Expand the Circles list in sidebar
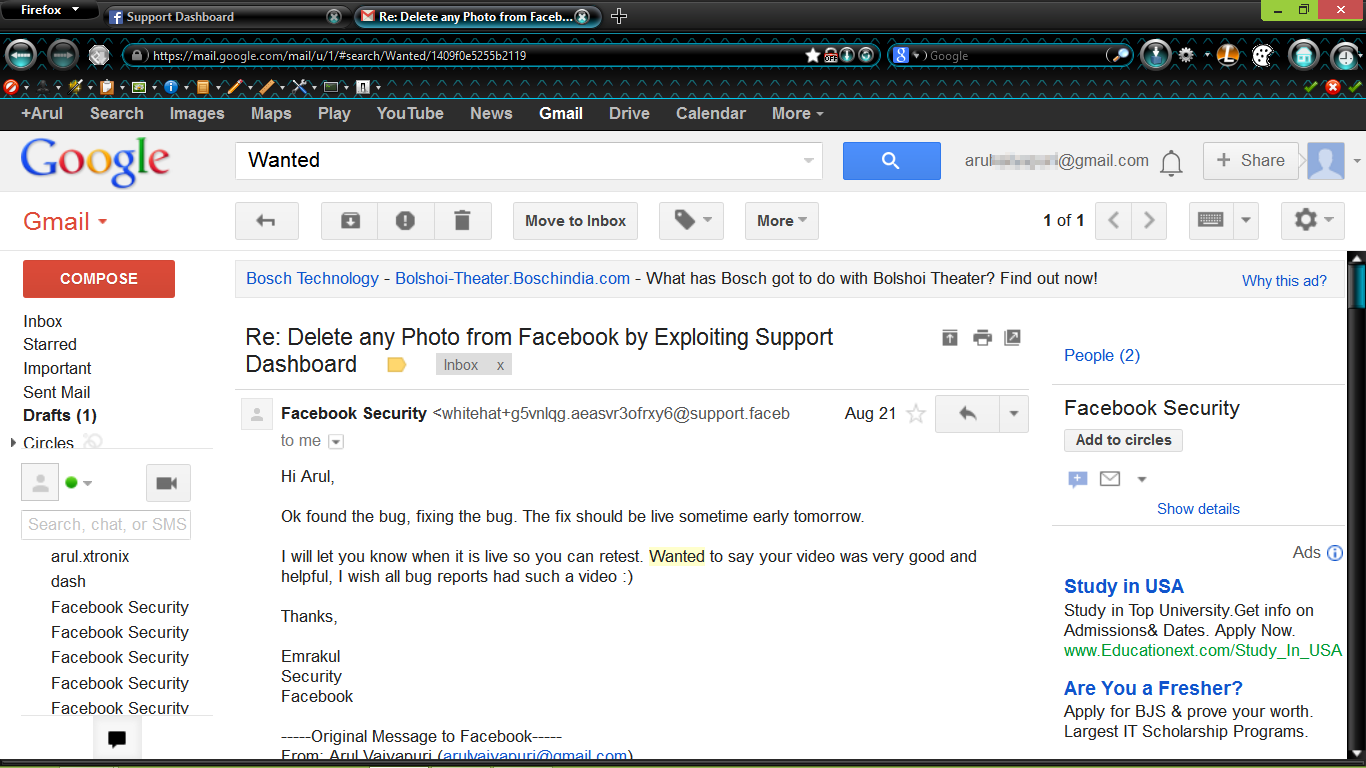The height and width of the screenshot is (768, 1366). [x=13, y=443]
